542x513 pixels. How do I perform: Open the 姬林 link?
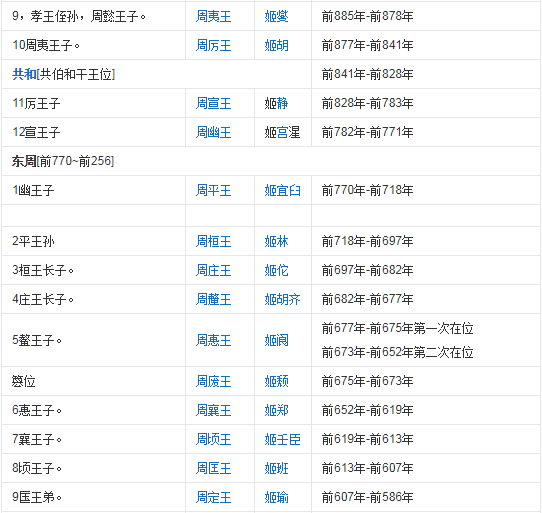tap(276, 241)
